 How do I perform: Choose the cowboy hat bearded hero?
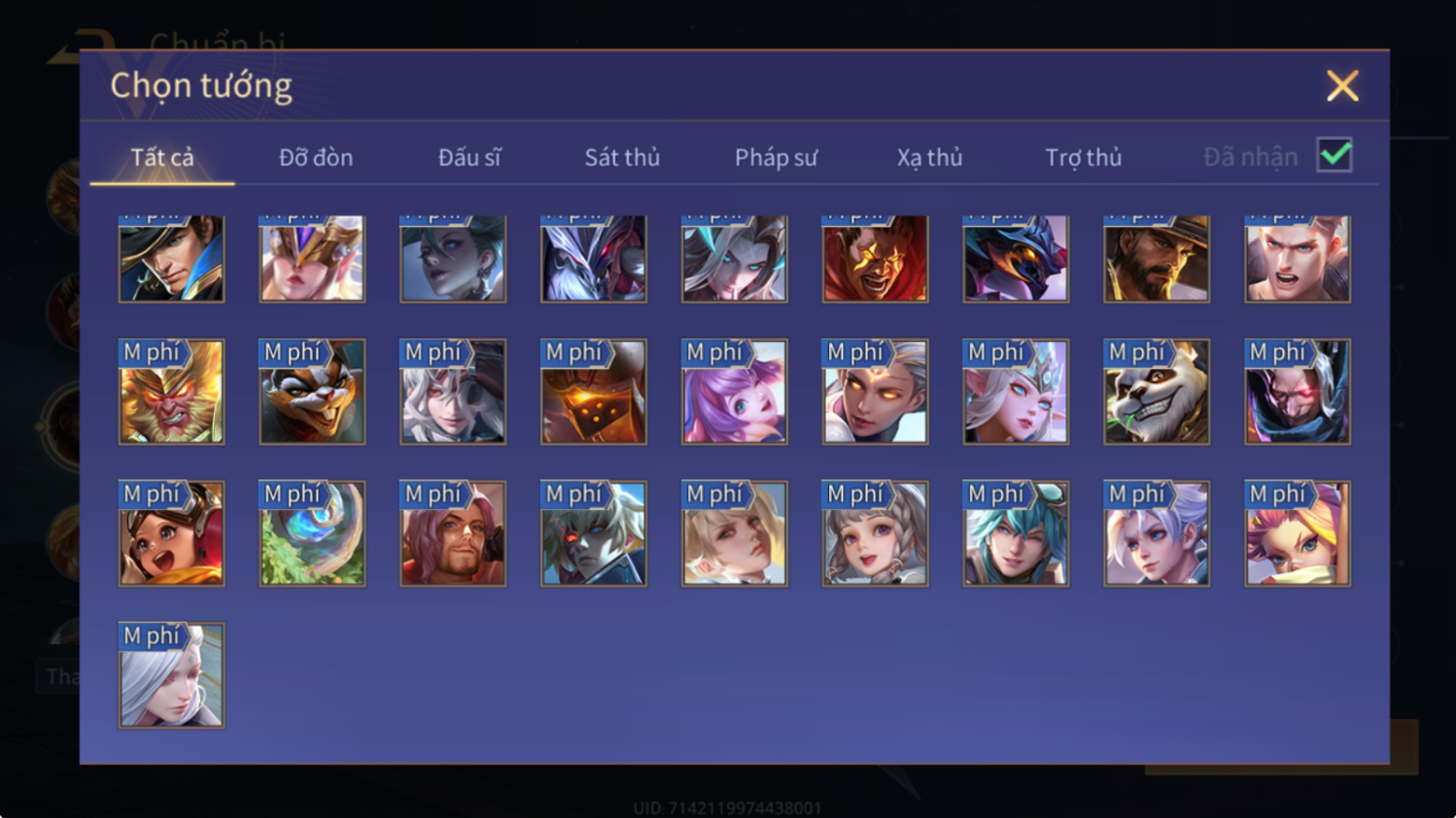[x=1157, y=258]
